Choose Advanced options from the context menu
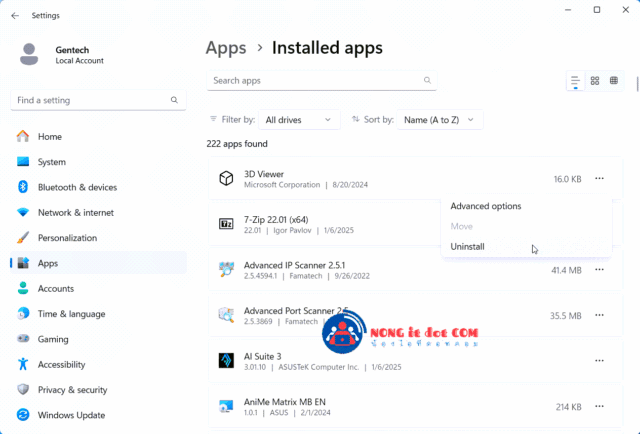Viewport: 640px width, 434px height. (486, 206)
